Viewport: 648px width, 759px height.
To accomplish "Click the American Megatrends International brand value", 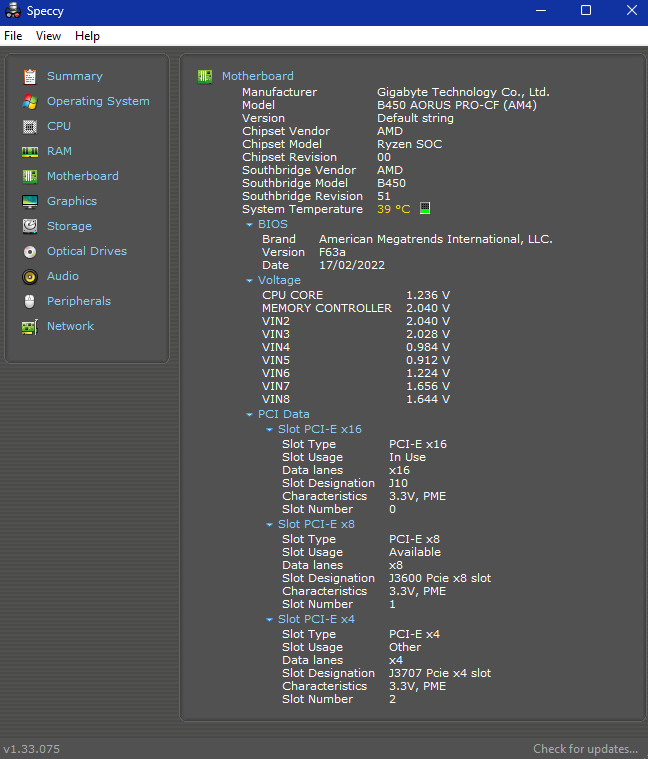I will [x=436, y=239].
